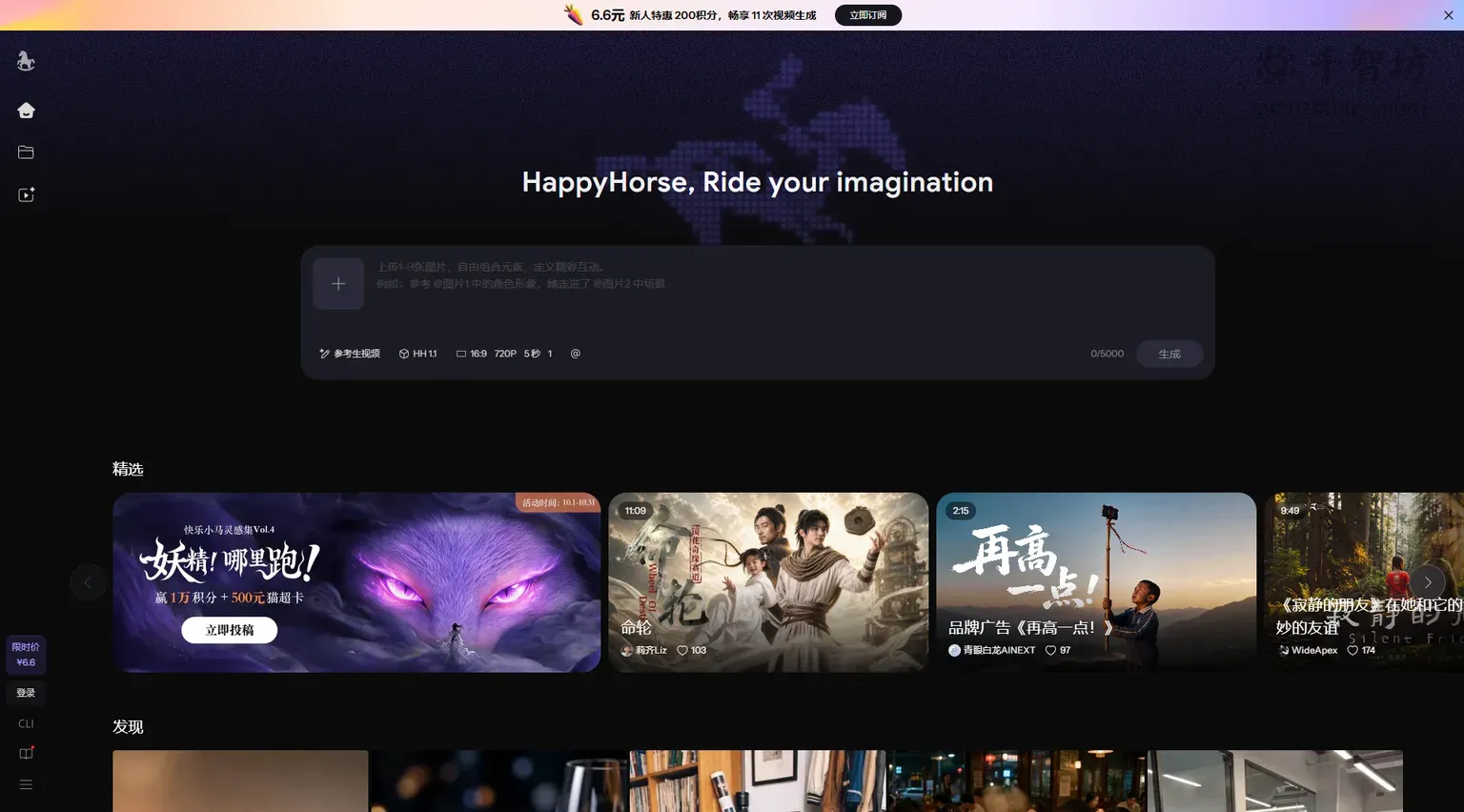This screenshot has width=1464, height=812.
Task: Open author WideApex profile
Action: click(1308, 650)
